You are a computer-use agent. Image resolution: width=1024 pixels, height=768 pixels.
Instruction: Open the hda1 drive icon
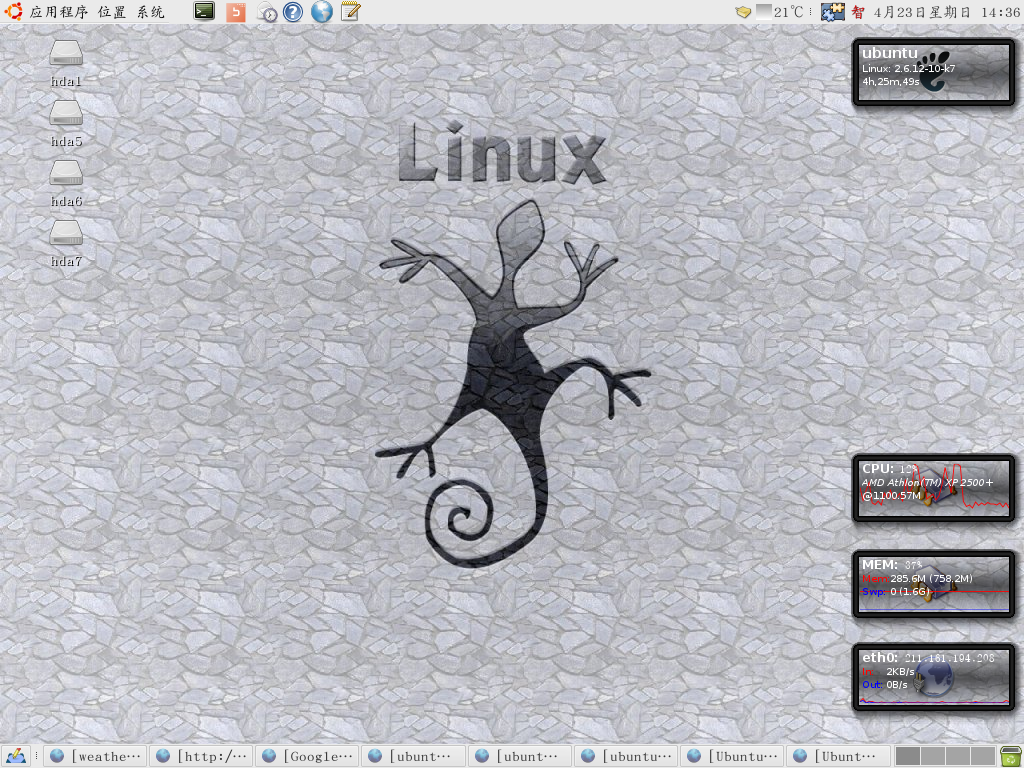click(x=66, y=63)
